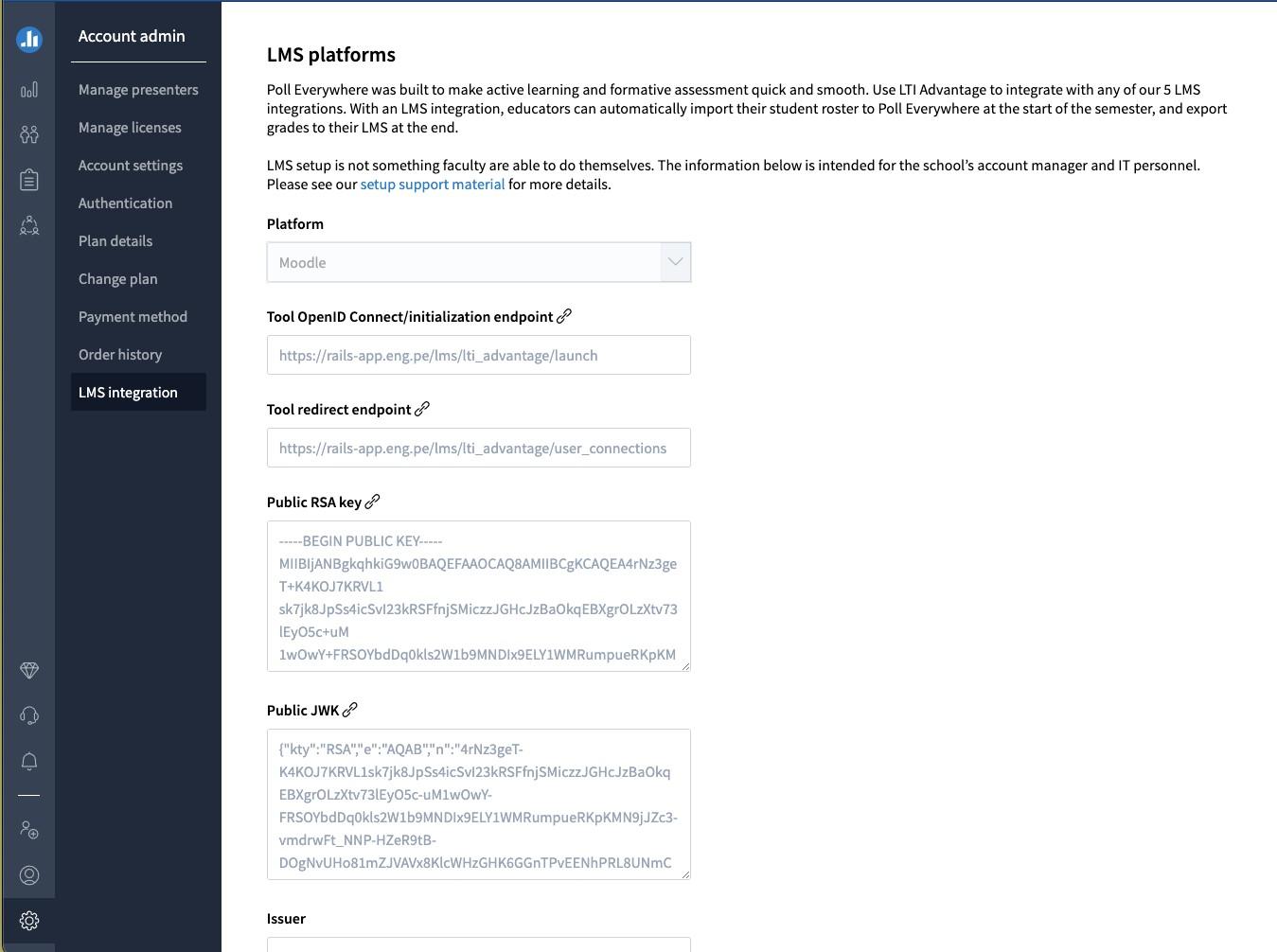1277x952 pixels.
Task: Click the Poll Everywhere logo icon
Action: [x=29, y=39]
